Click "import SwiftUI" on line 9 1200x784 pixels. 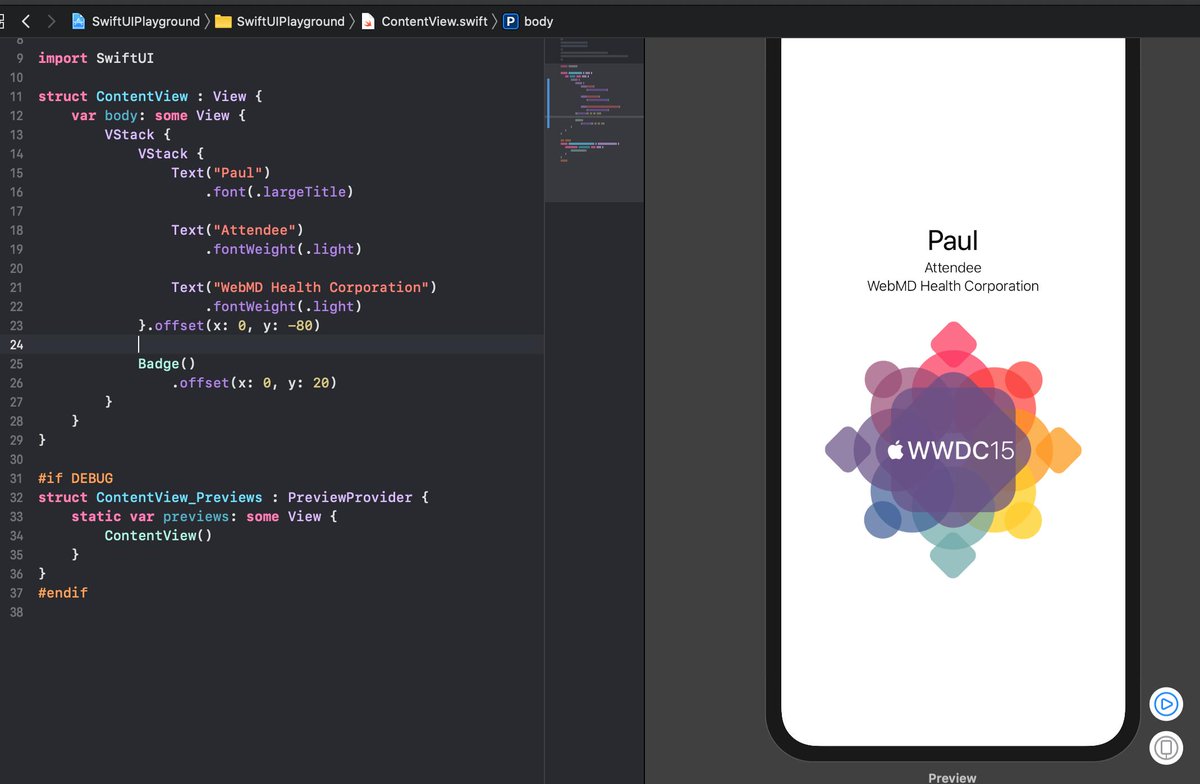pos(95,58)
